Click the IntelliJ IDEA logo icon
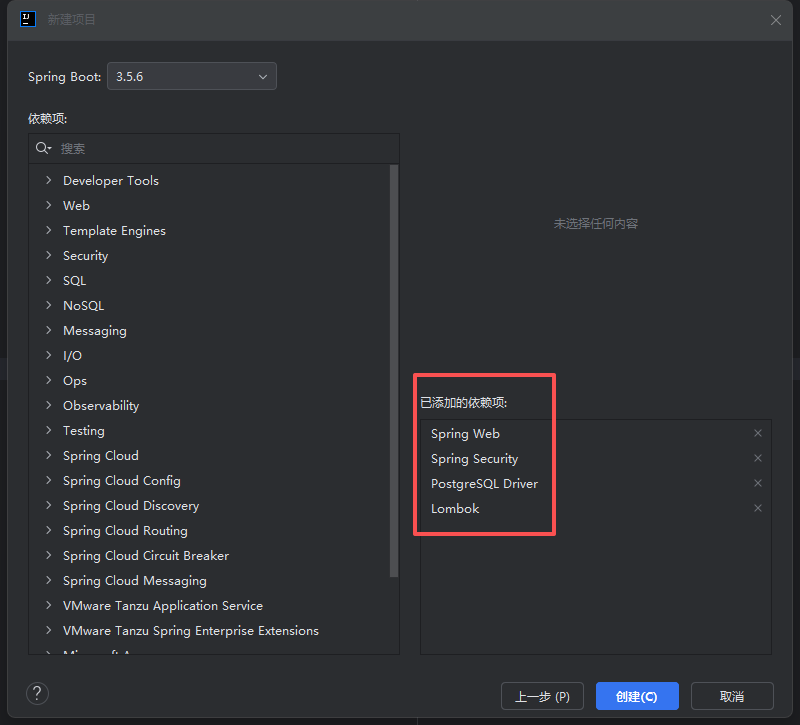 coord(28,19)
